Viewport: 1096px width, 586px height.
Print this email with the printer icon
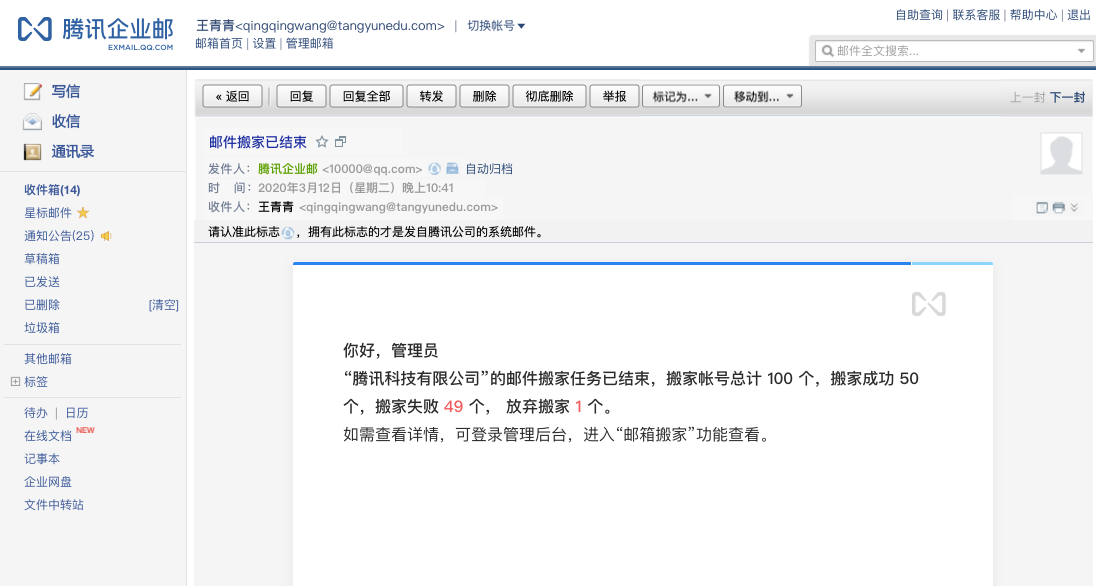pos(1058,208)
